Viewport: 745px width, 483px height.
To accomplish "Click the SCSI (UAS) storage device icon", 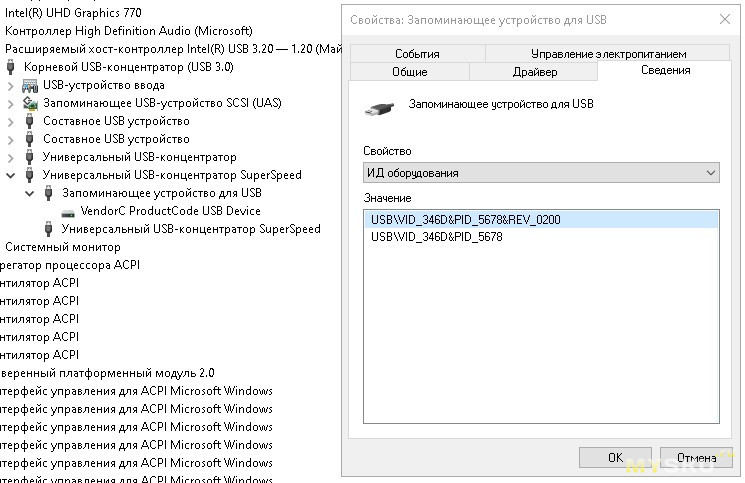I will coord(29,103).
